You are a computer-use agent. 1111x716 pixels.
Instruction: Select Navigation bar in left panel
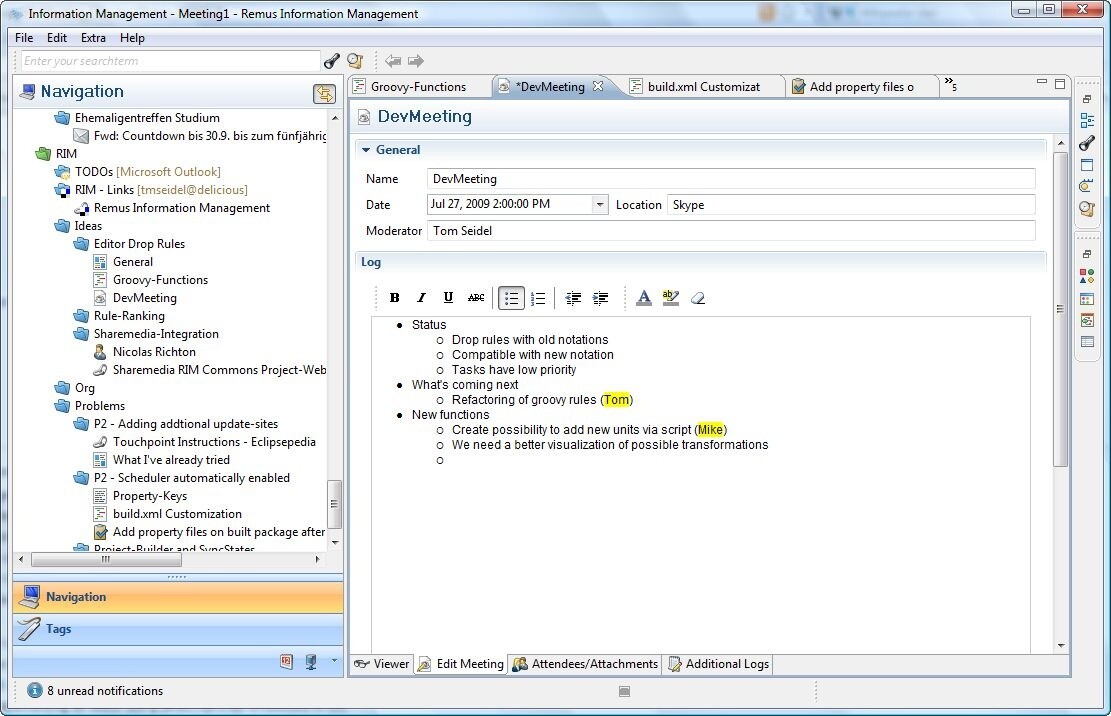coord(178,597)
